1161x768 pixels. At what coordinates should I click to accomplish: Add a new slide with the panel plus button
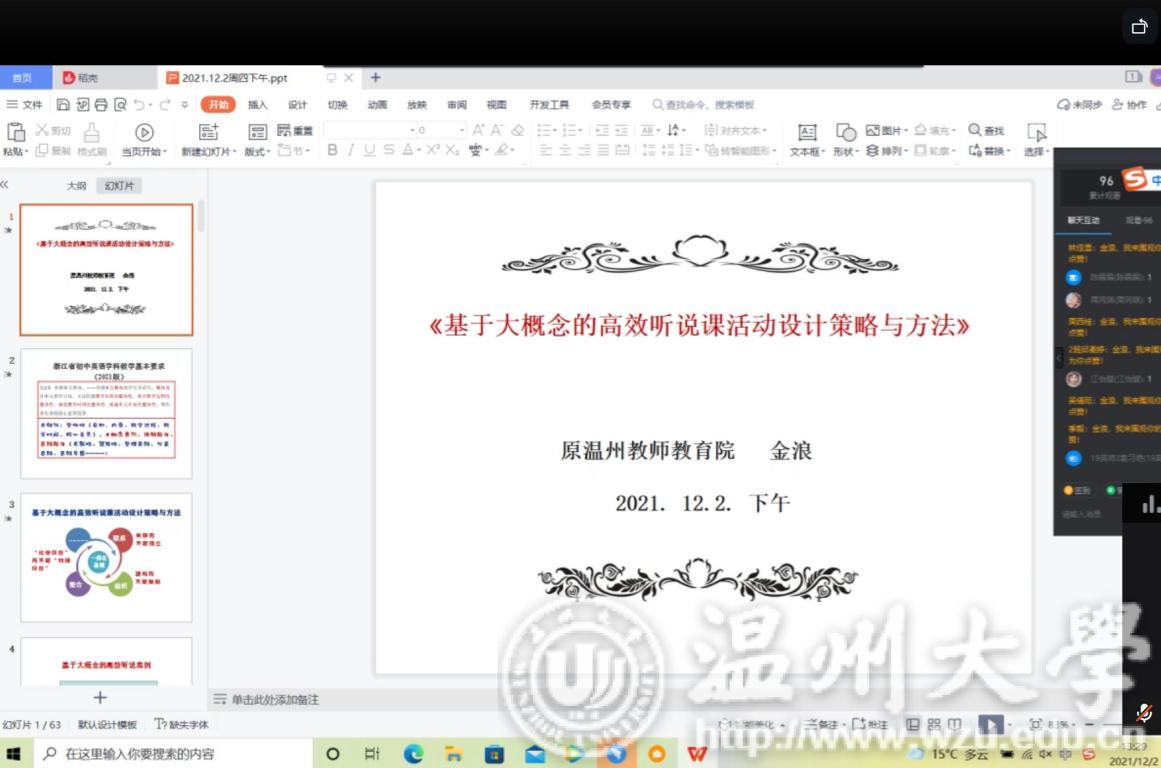coord(100,697)
